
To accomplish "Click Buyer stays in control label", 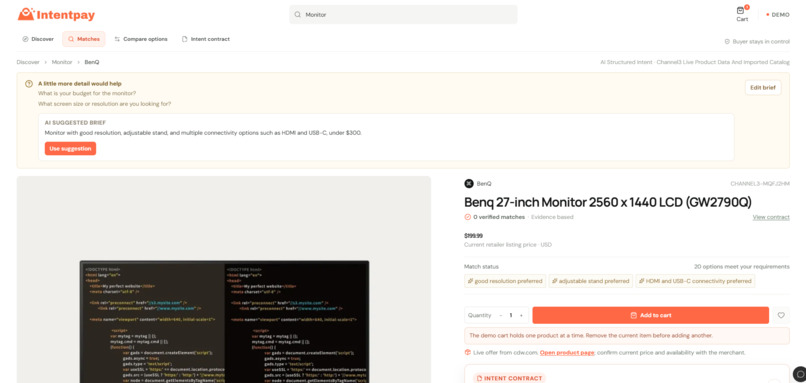I will 757,42.
